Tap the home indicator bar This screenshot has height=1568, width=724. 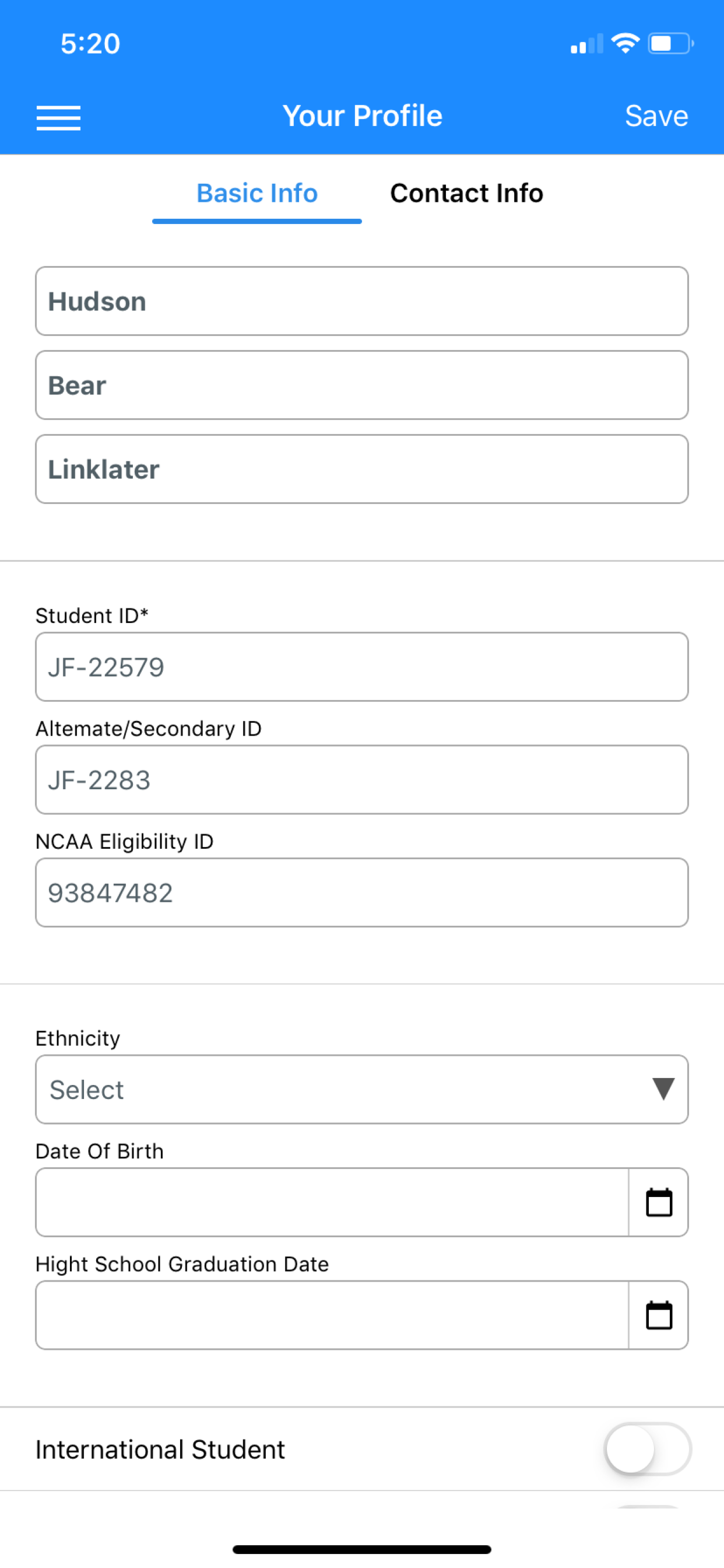[x=362, y=1549]
